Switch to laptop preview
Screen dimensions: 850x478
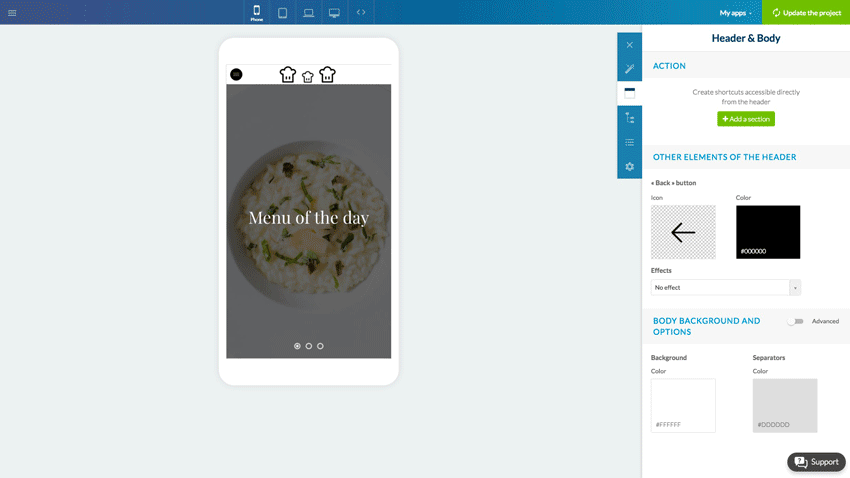click(x=309, y=13)
